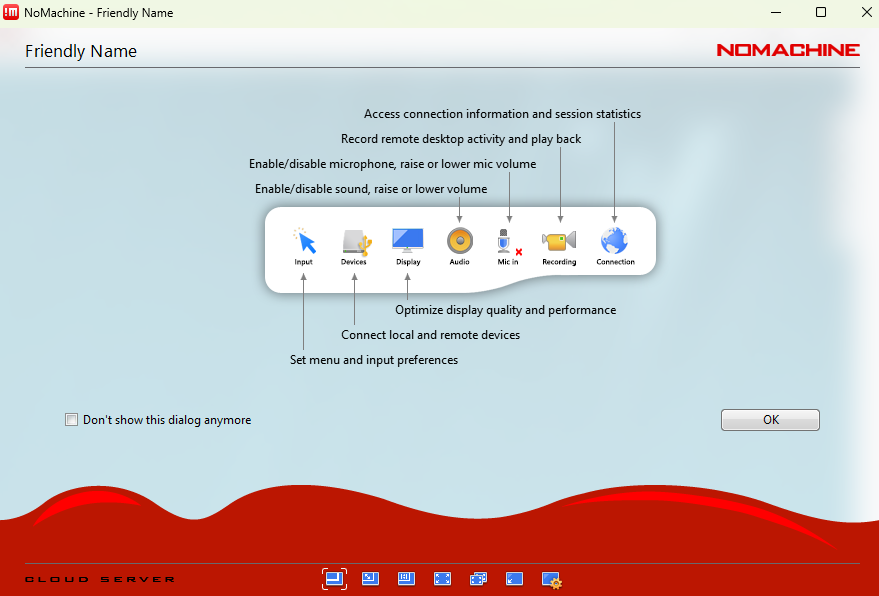Select the highlighted viewport mode icon in bottom toolbar
Image resolution: width=879 pixels, height=596 pixels.
(x=334, y=578)
